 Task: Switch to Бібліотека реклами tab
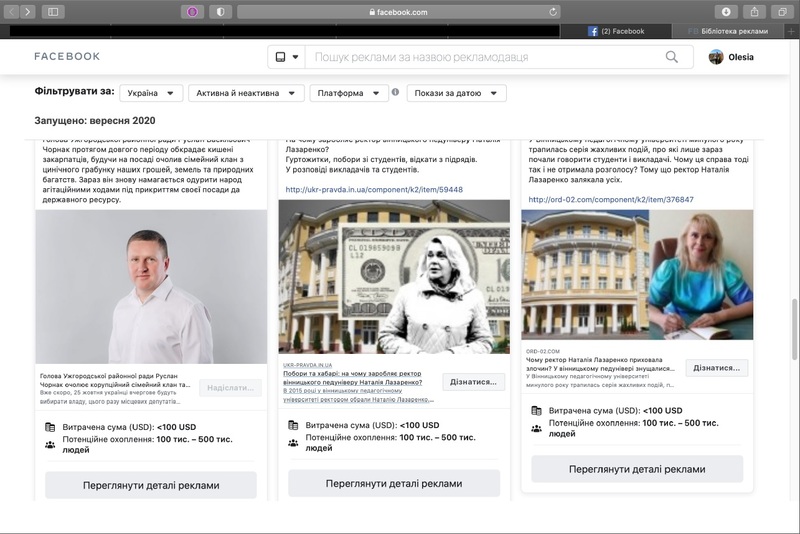click(728, 31)
